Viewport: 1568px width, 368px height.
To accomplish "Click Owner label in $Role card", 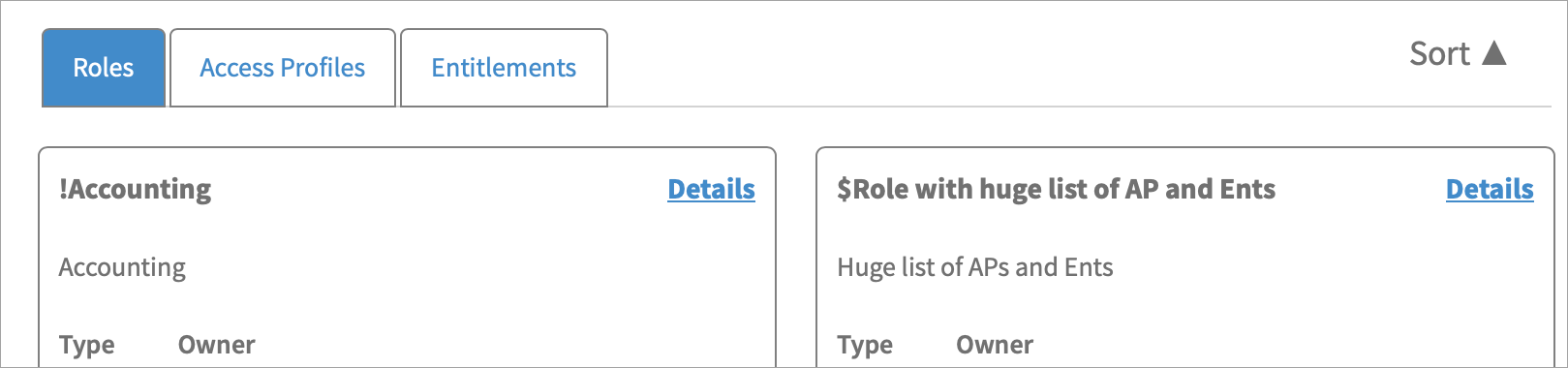I will (x=995, y=345).
